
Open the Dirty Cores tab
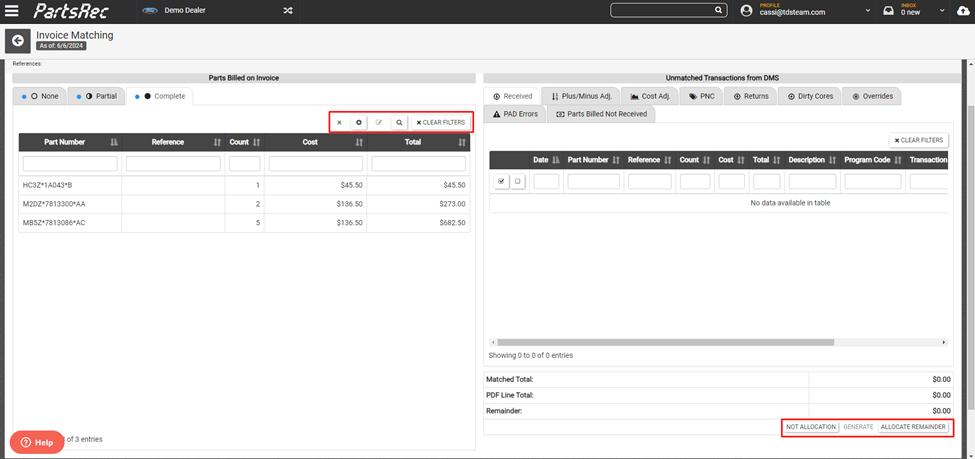click(x=810, y=96)
